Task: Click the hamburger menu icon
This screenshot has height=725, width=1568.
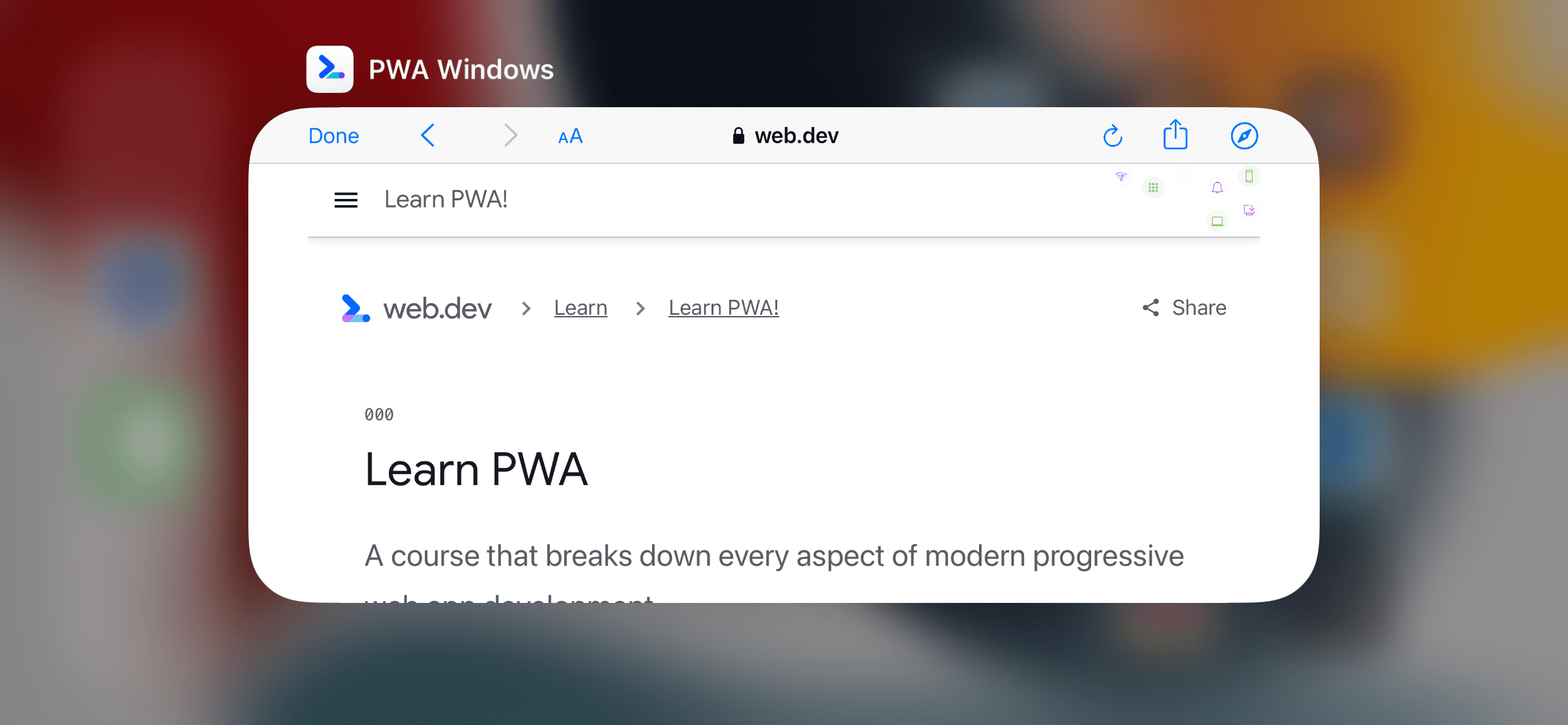Action: click(348, 199)
